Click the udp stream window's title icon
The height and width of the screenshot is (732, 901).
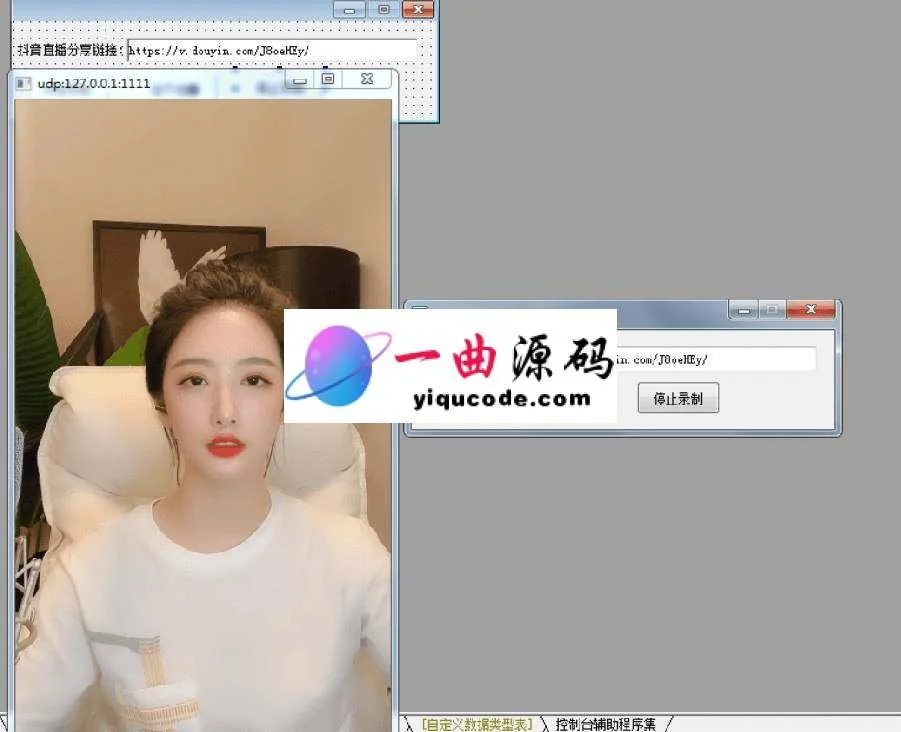(x=23, y=83)
